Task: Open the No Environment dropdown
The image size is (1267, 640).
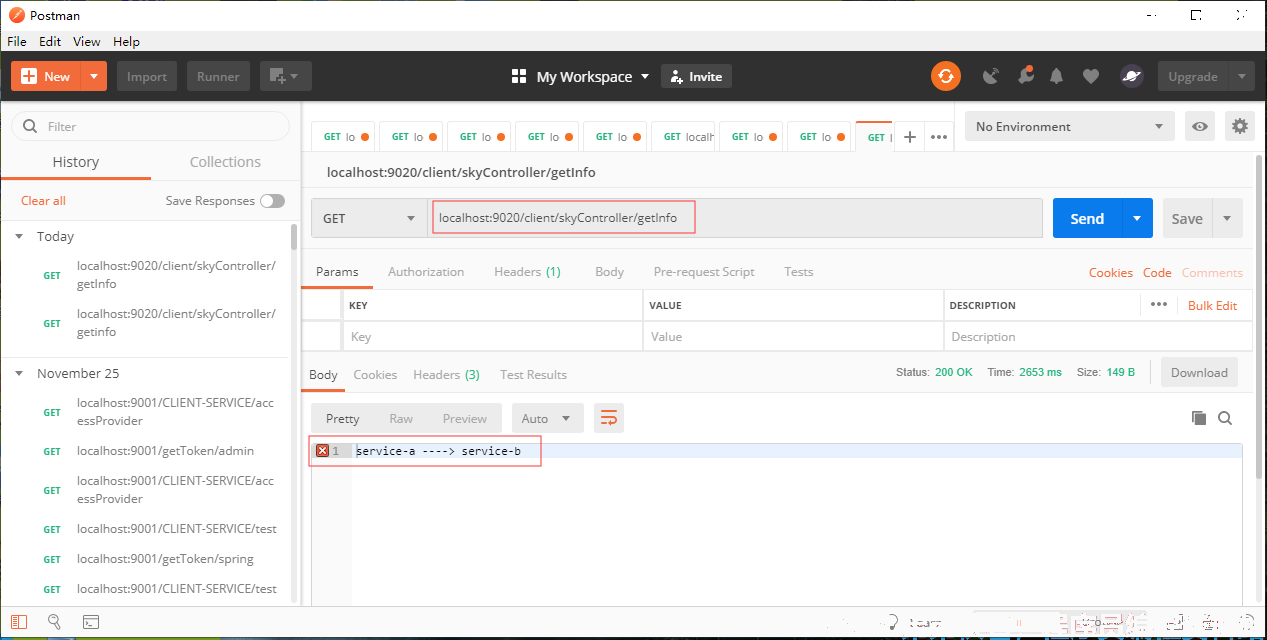Action: [1070, 126]
